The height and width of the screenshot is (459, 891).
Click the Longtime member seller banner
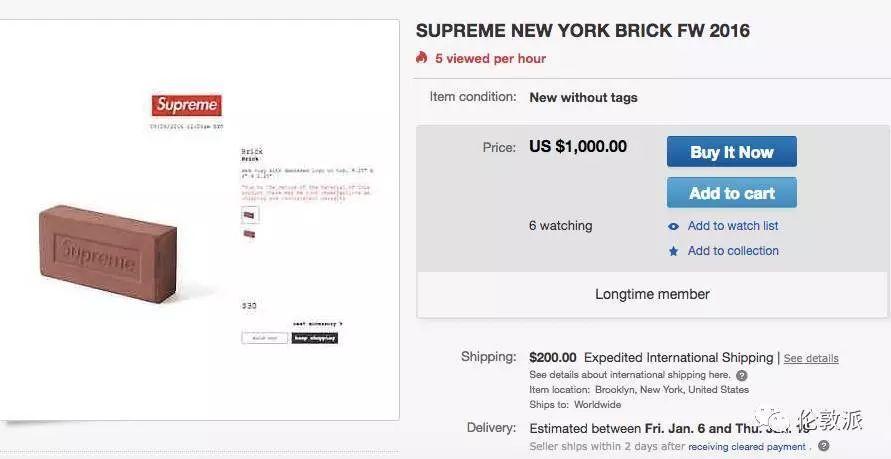pyautogui.click(x=652, y=294)
